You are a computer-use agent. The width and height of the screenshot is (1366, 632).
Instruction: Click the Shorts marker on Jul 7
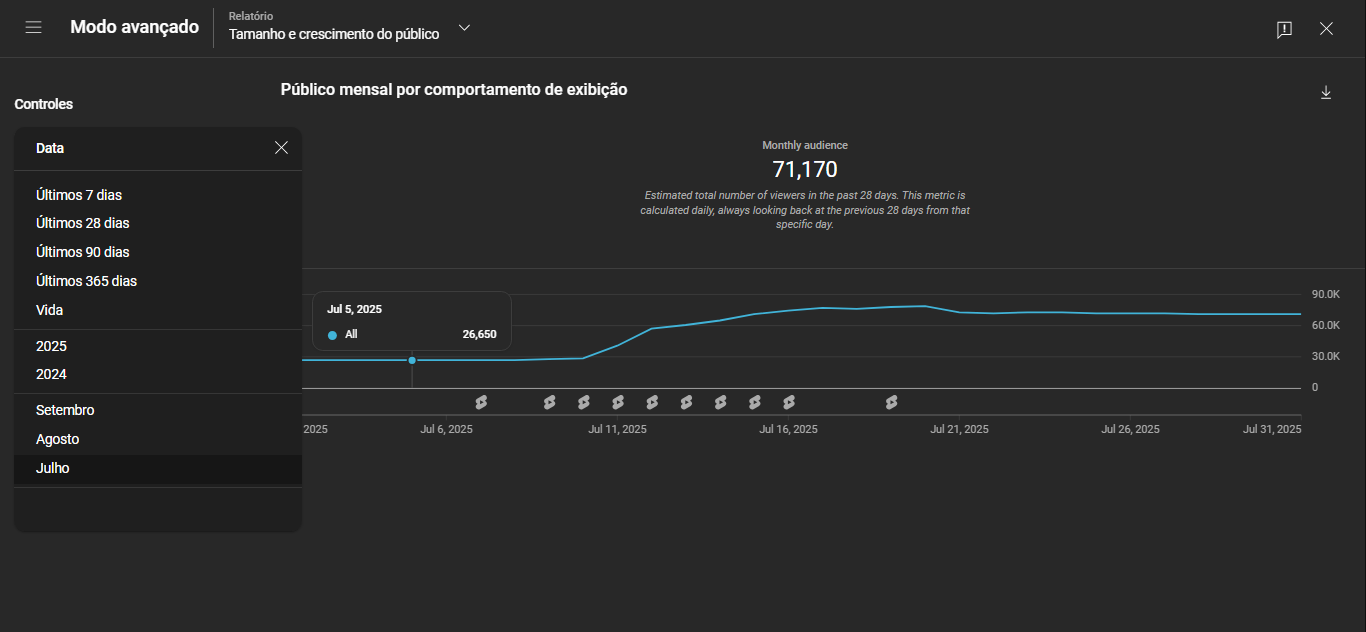click(x=481, y=402)
